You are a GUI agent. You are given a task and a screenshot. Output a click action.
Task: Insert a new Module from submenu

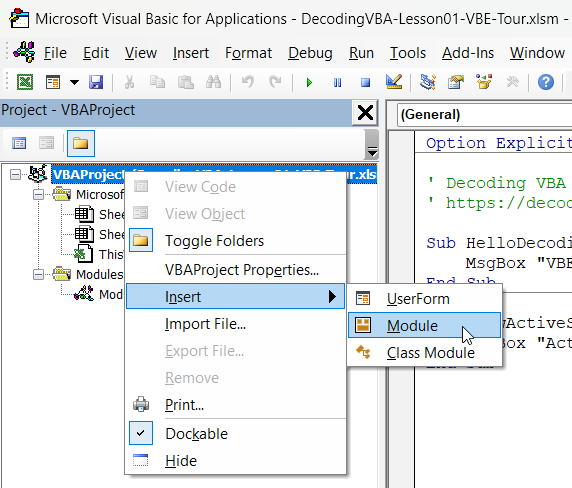click(425, 325)
